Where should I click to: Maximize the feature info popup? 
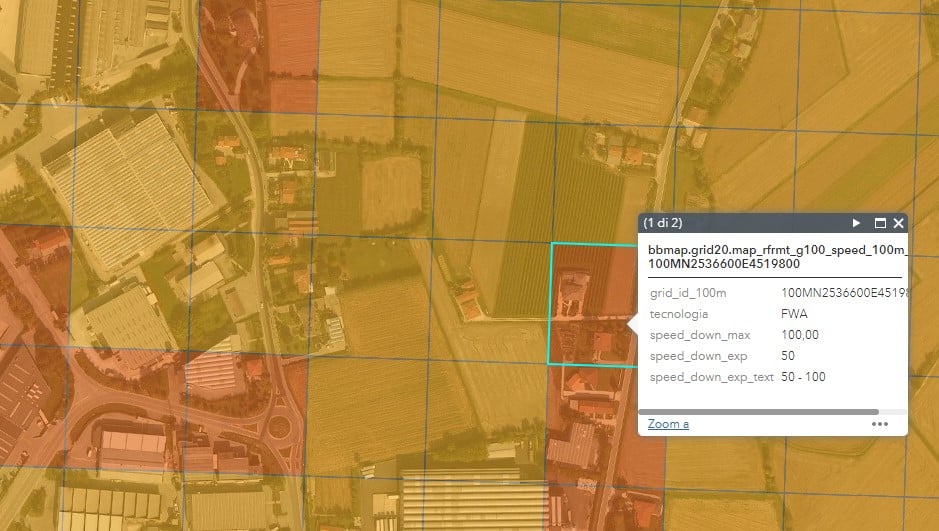[x=880, y=223]
